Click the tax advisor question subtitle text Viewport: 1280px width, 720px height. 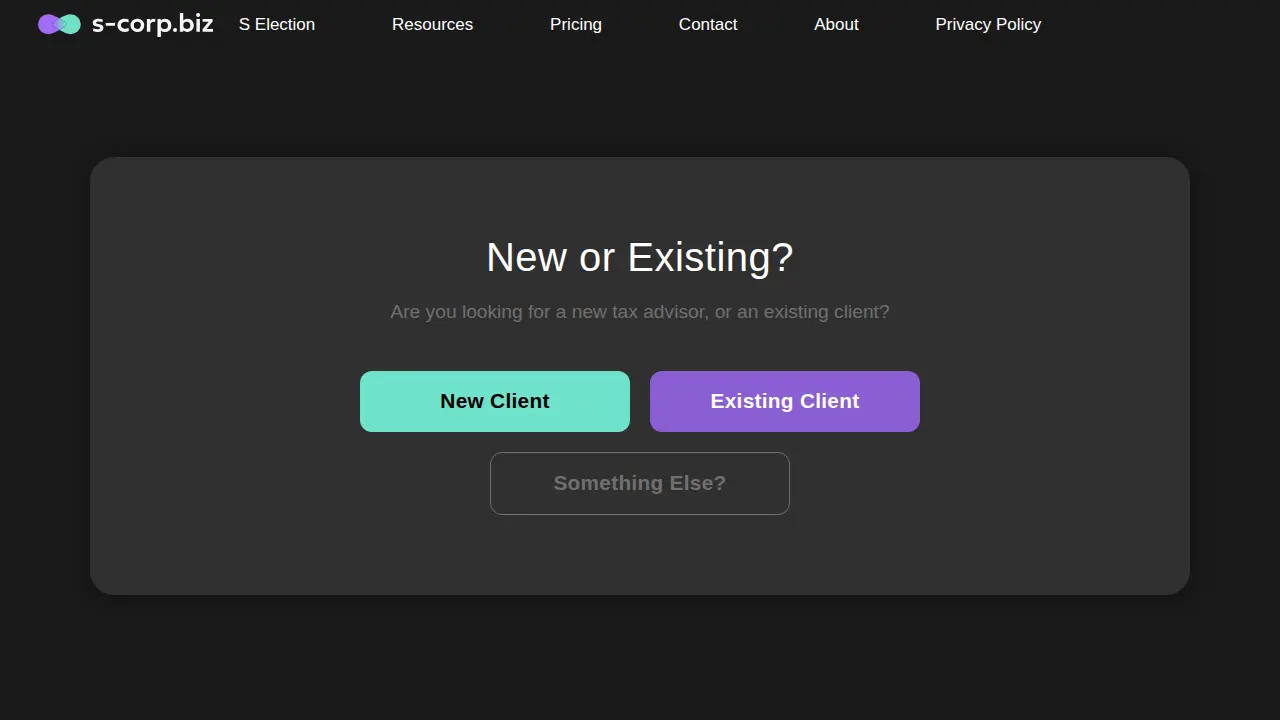(x=640, y=312)
